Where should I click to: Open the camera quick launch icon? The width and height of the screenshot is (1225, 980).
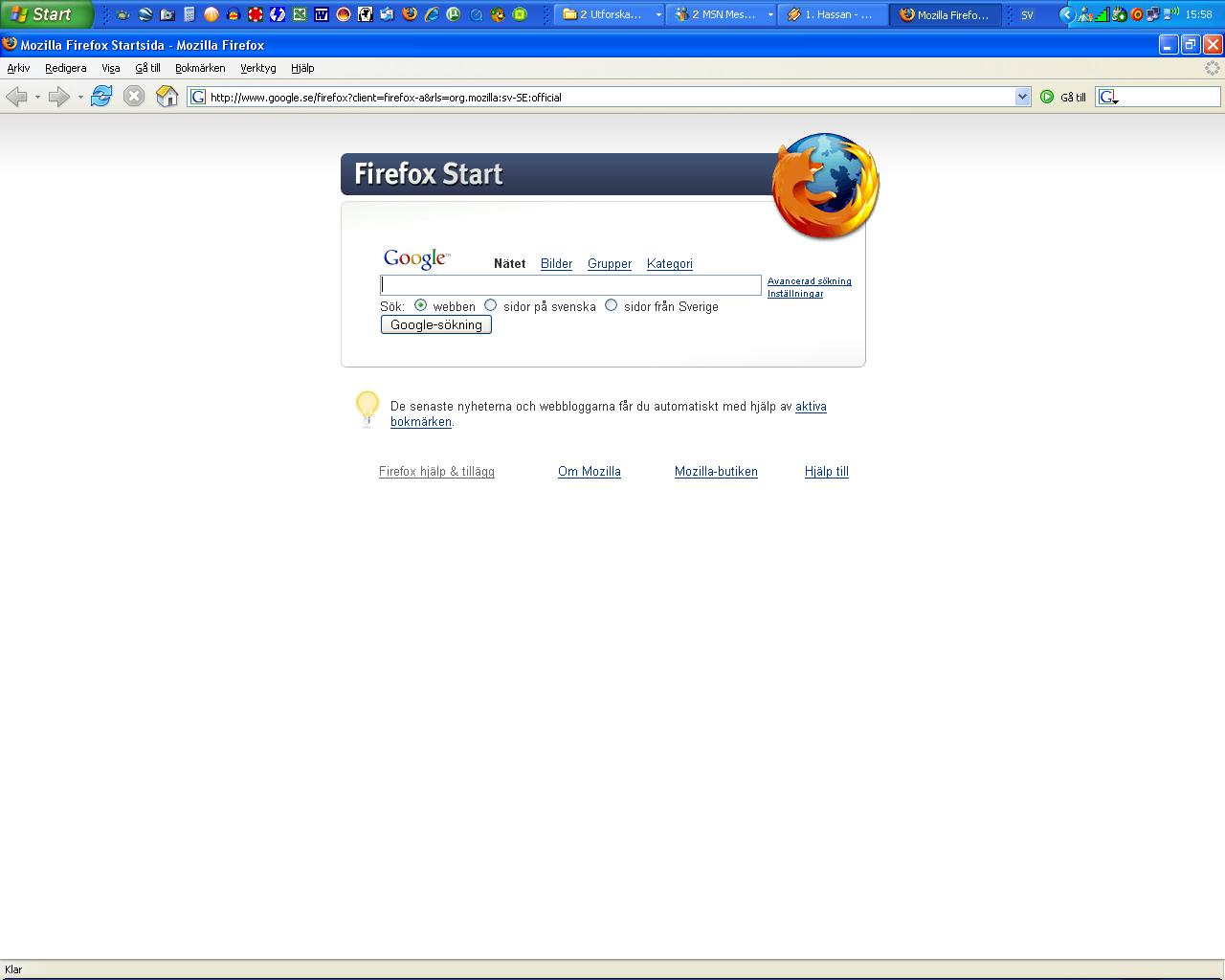click(167, 14)
